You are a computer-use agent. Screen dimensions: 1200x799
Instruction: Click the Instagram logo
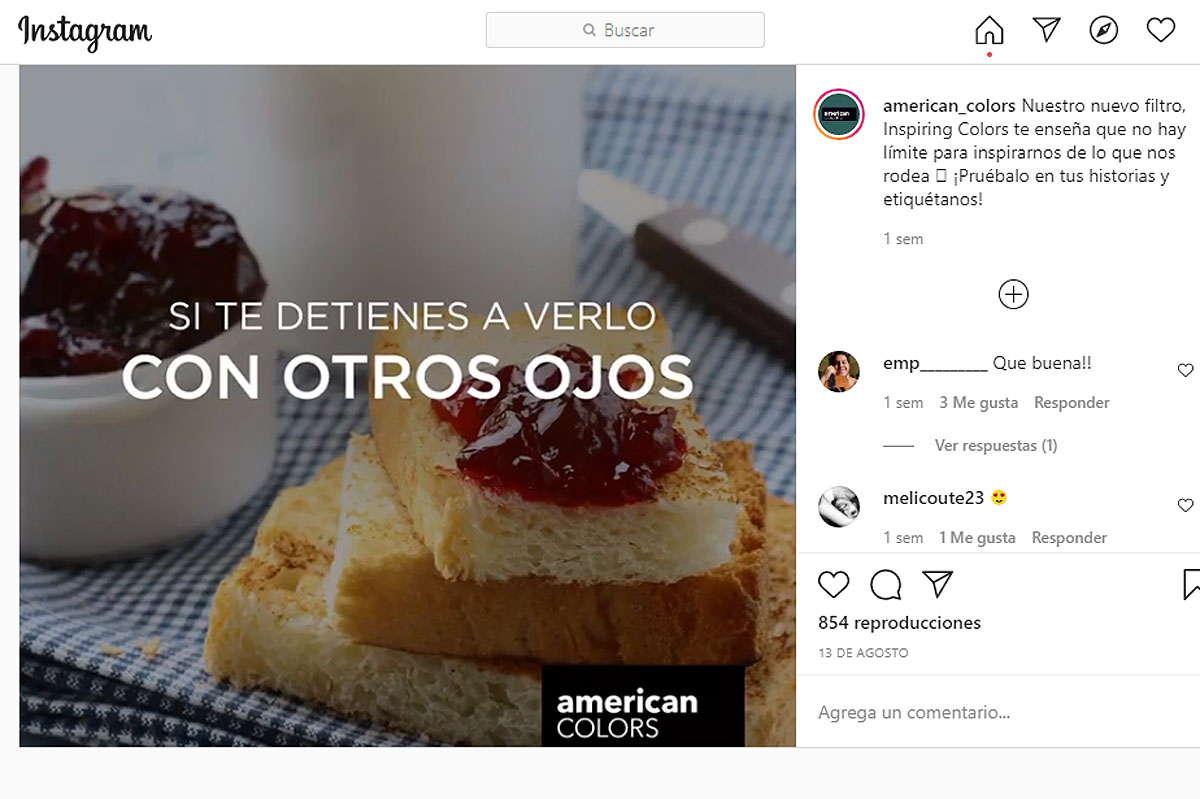click(85, 32)
